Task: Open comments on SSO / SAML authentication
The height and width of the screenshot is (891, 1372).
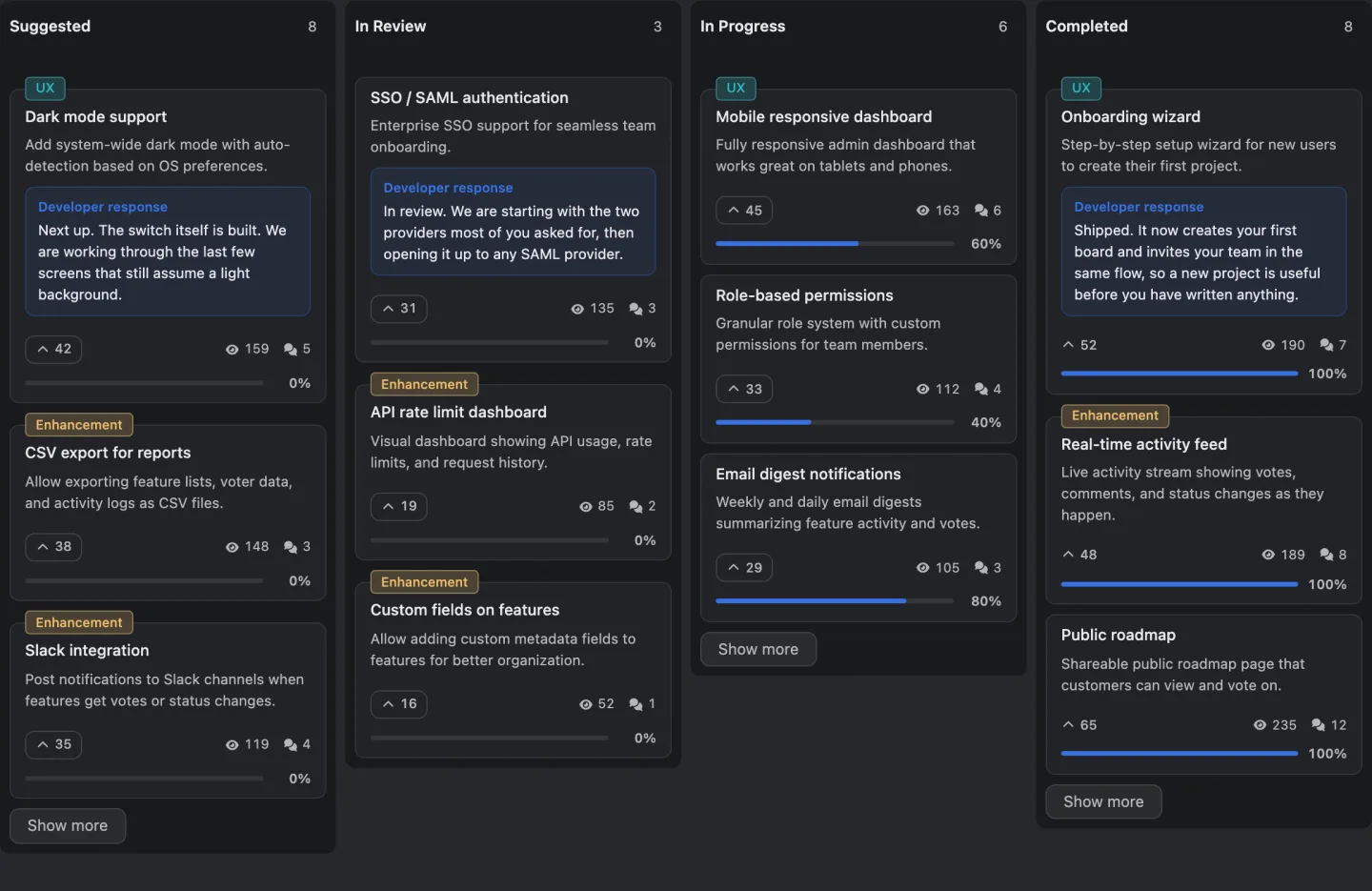Action: click(x=636, y=309)
